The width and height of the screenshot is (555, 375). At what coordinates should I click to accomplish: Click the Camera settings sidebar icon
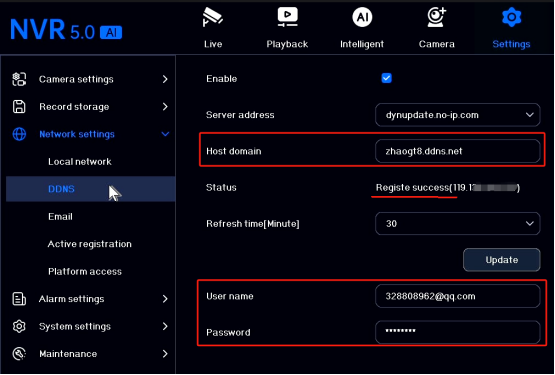pyautogui.click(x=19, y=79)
